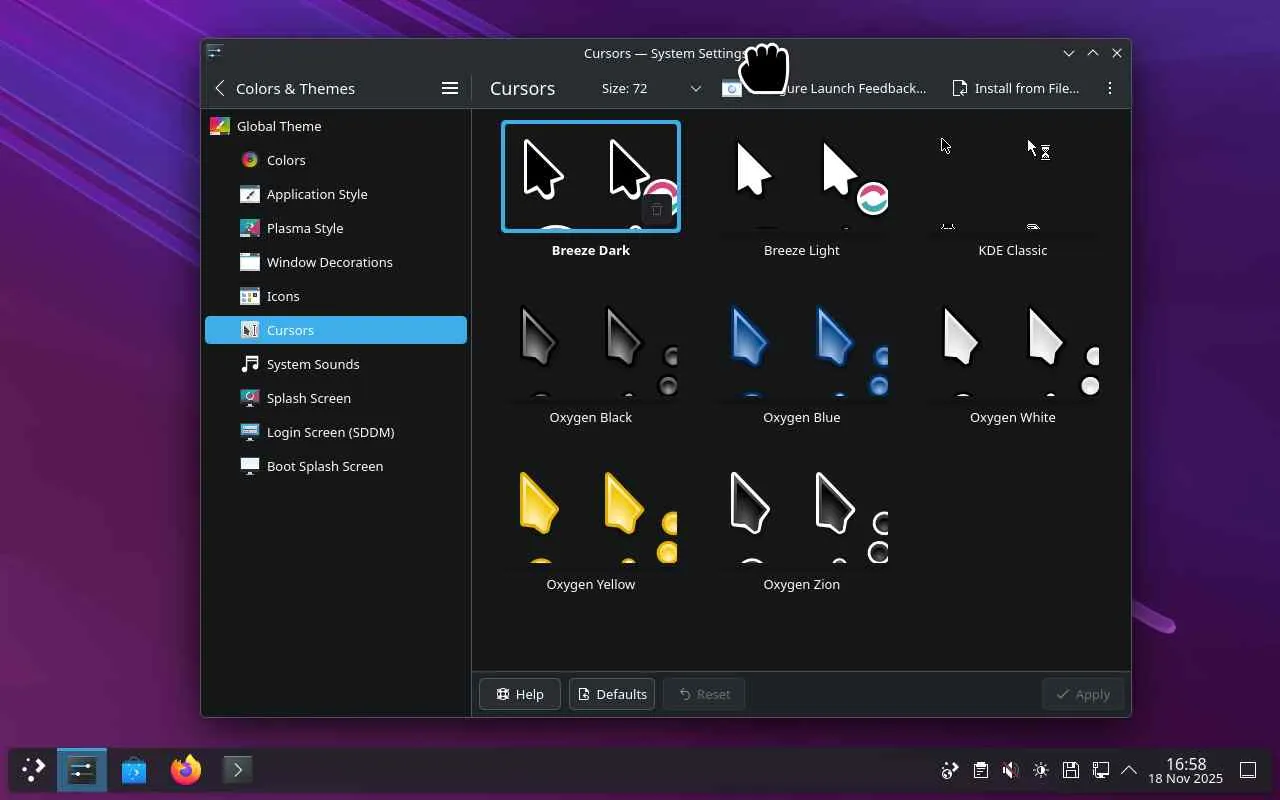
Task: Click the Reset button
Action: [x=704, y=694]
